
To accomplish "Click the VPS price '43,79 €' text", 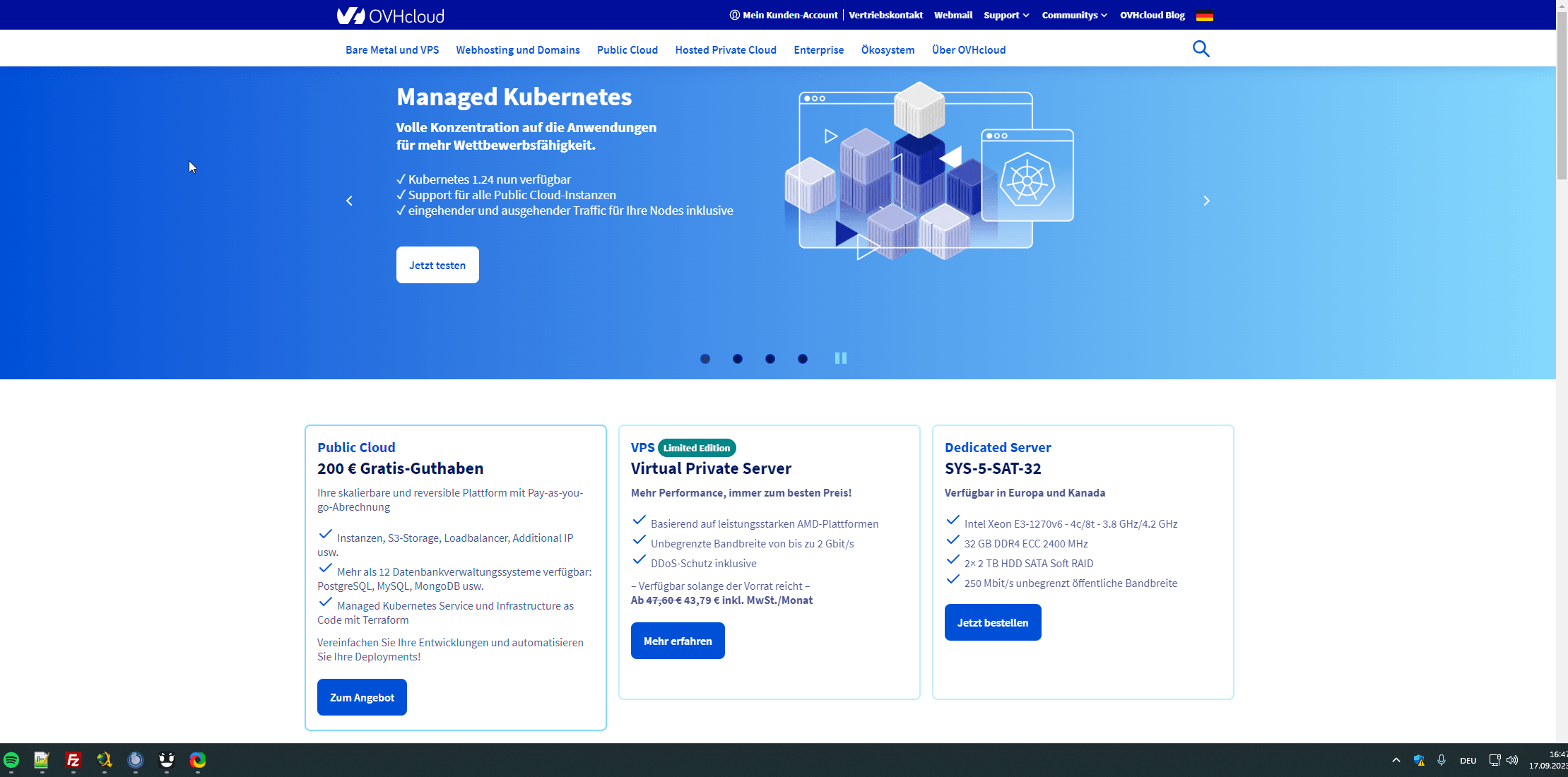I will [x=702, y=600].
